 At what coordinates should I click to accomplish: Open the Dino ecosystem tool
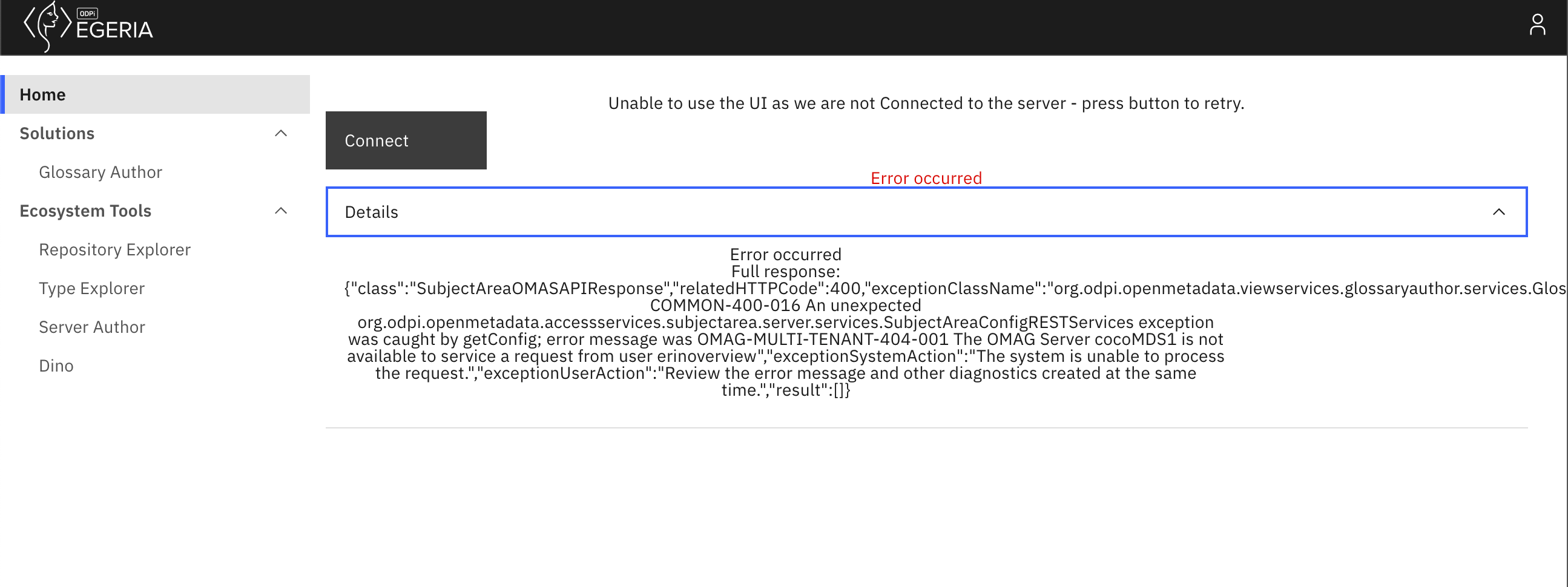[56, 365]
